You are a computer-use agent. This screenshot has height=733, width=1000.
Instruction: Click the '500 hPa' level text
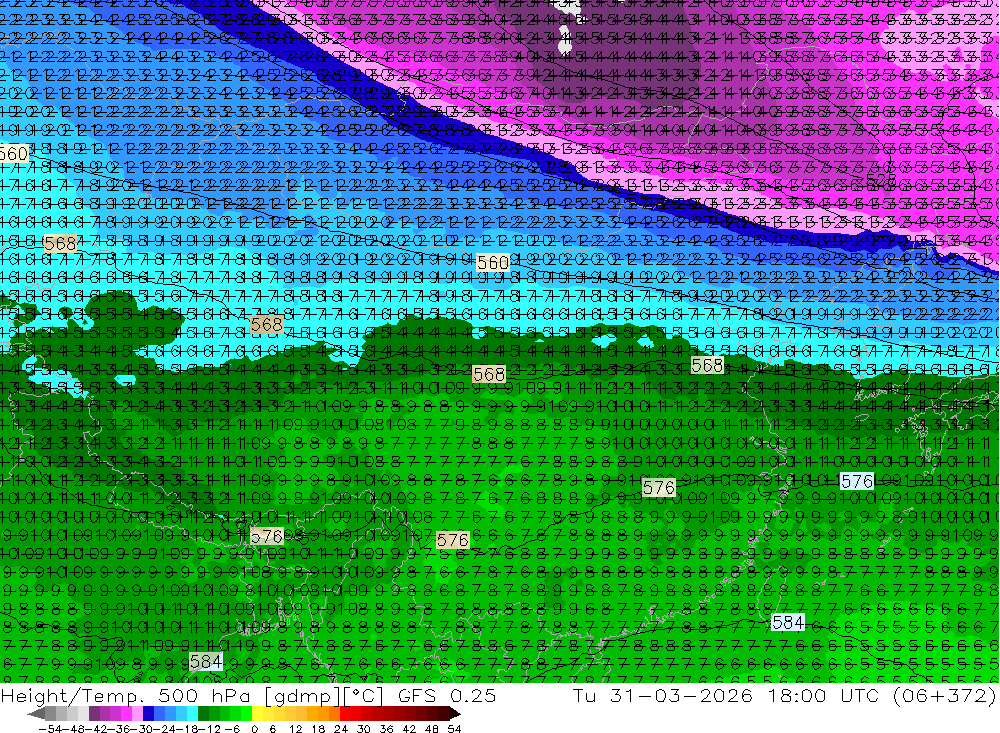pos(204,697)
